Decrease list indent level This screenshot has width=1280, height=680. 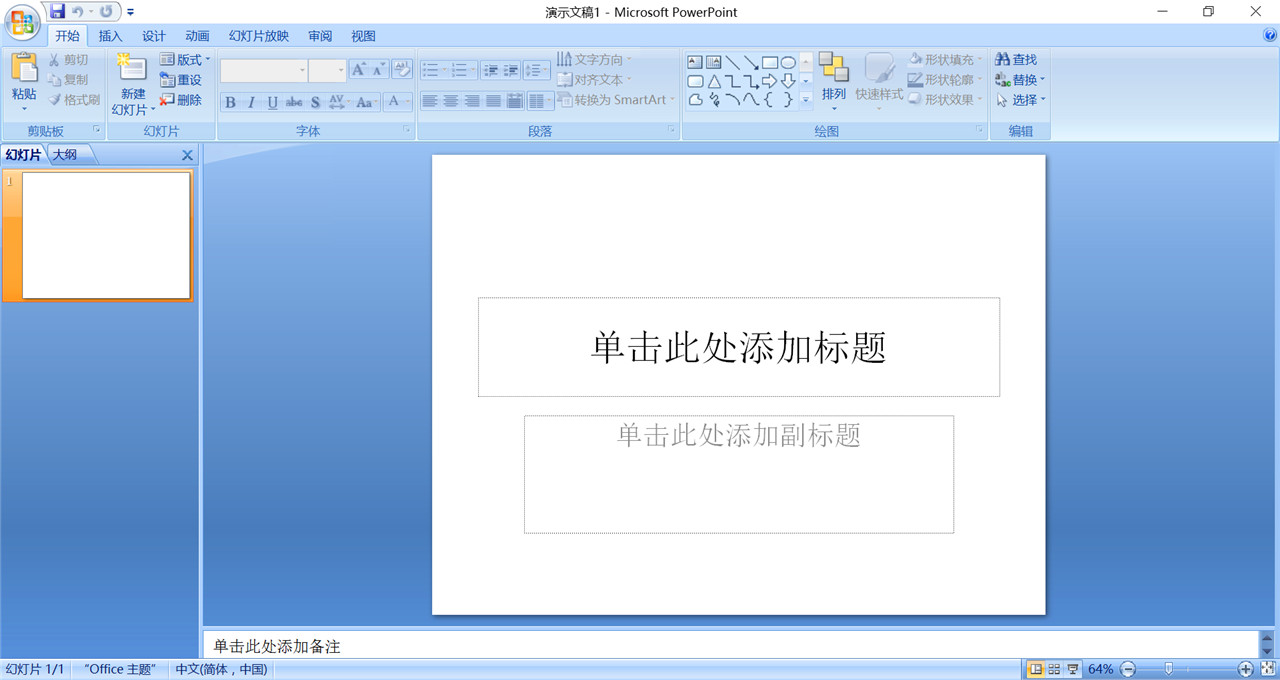(490, 70)
